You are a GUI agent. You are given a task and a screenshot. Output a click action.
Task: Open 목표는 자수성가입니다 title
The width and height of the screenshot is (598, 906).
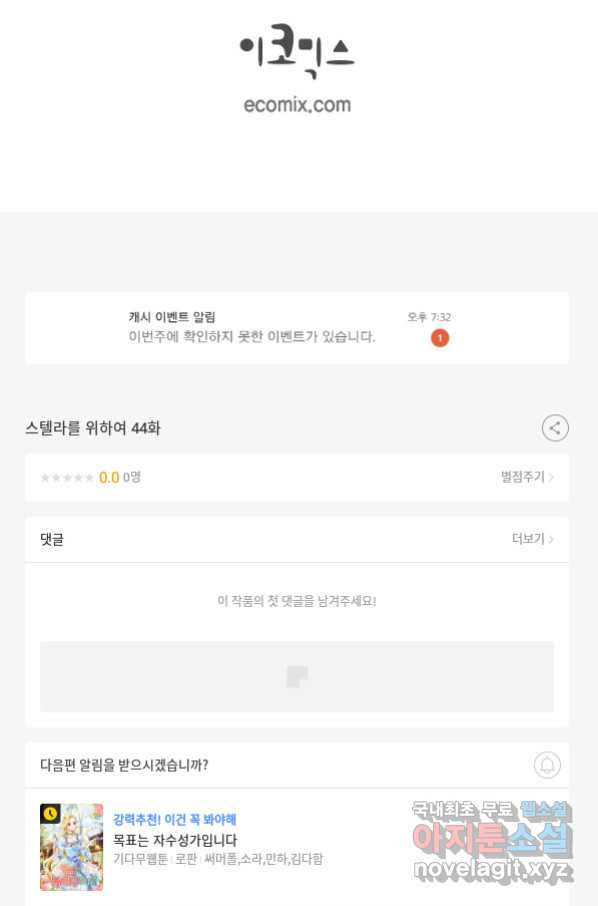point(175,840)
